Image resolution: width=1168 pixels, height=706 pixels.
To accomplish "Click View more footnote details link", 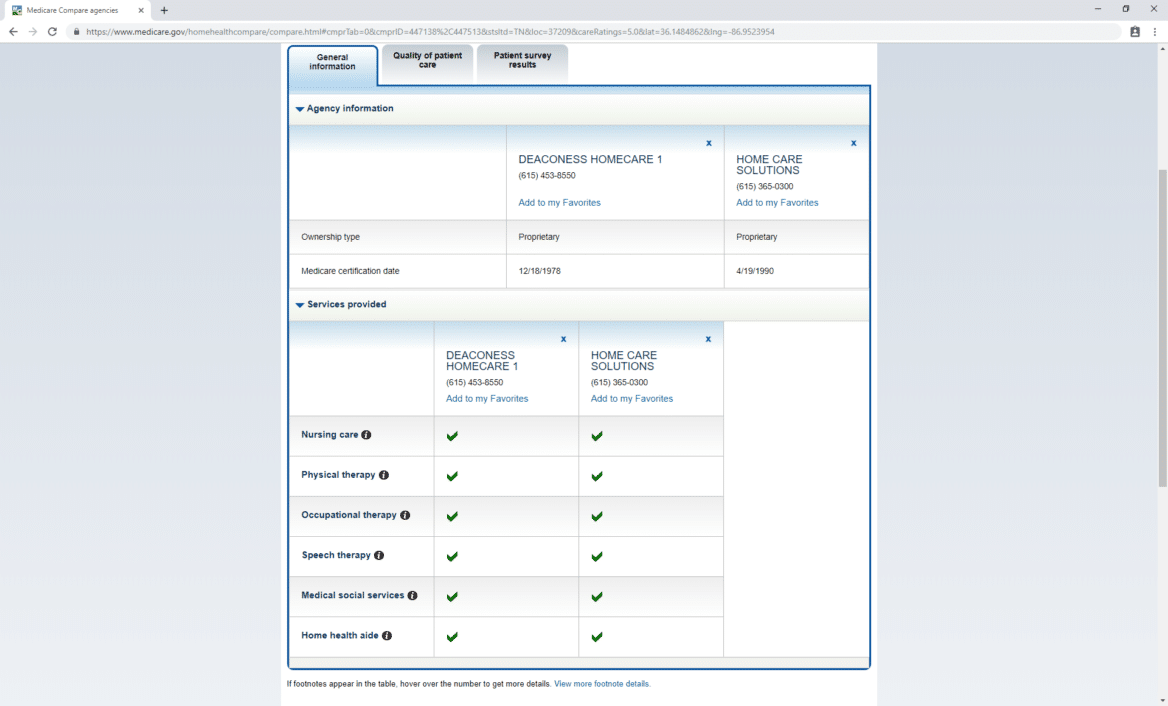I will [602, 684].
